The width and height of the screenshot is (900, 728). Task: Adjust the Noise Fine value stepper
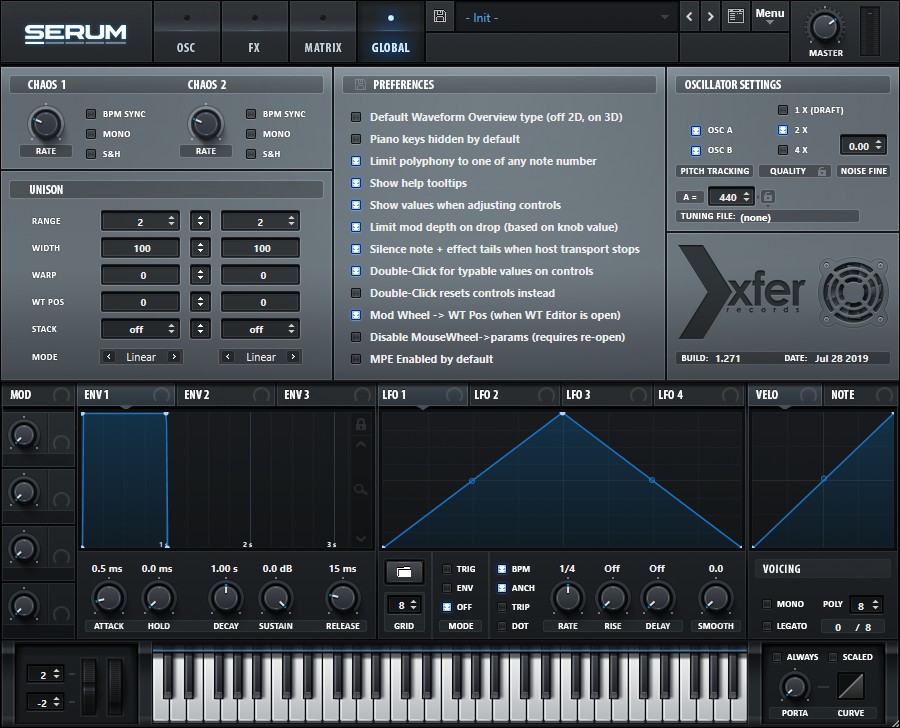point(878,146)
